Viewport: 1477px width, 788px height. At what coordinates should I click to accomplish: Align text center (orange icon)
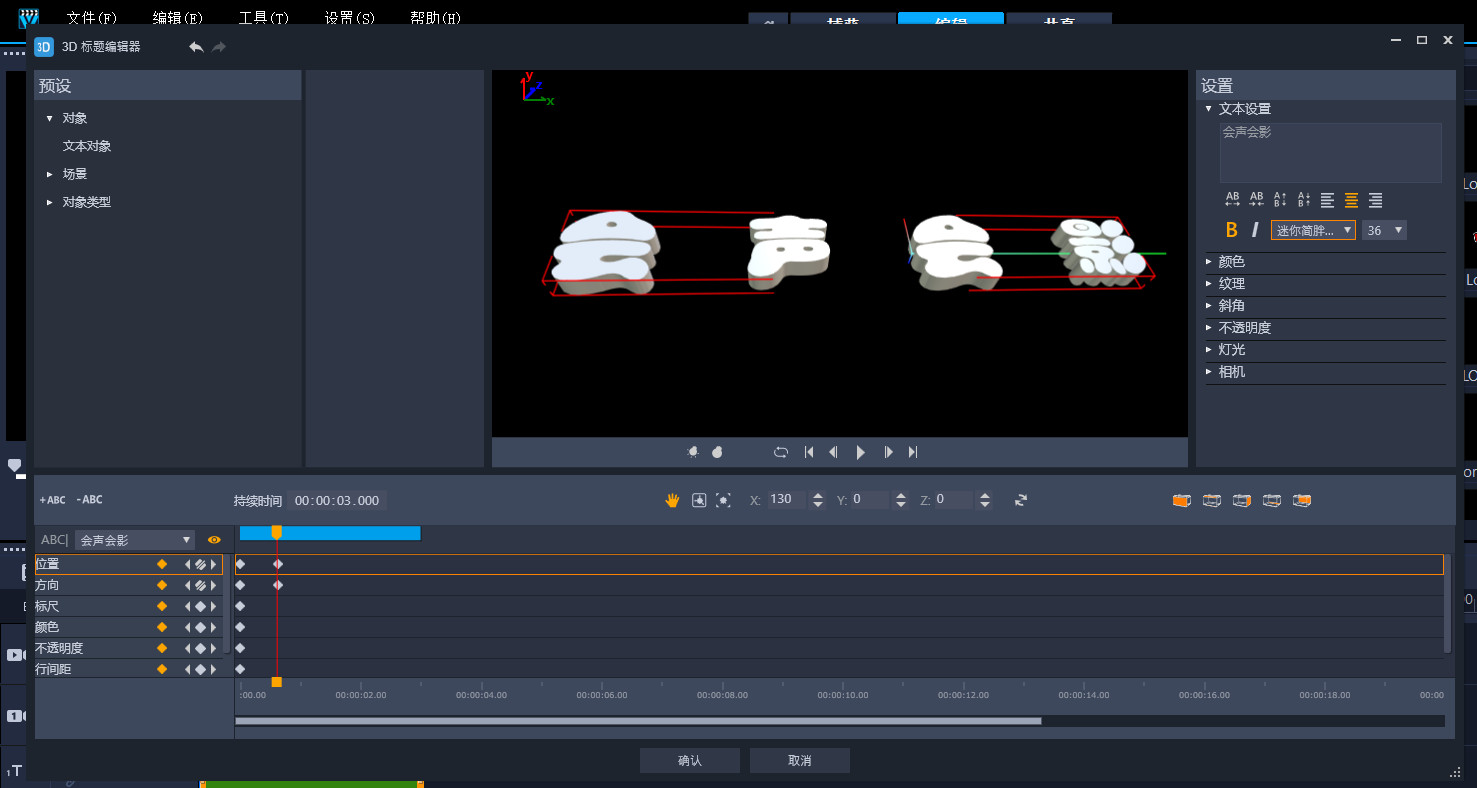(1352, 200)
